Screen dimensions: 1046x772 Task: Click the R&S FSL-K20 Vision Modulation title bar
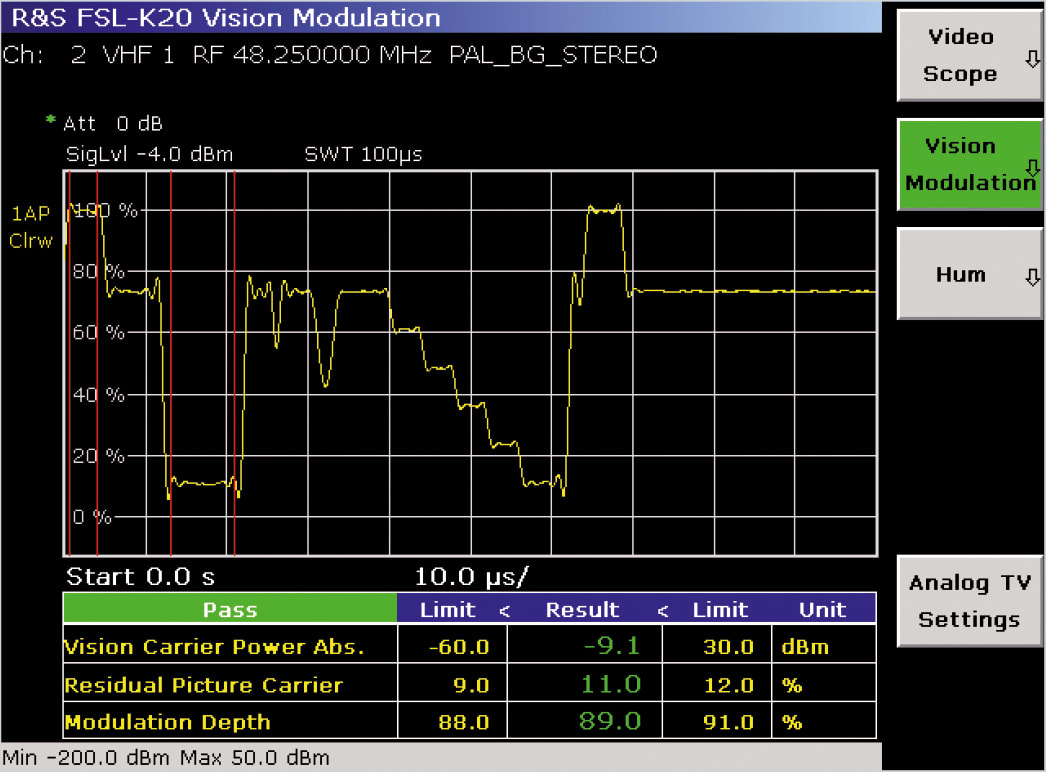(x=441, y=17)
